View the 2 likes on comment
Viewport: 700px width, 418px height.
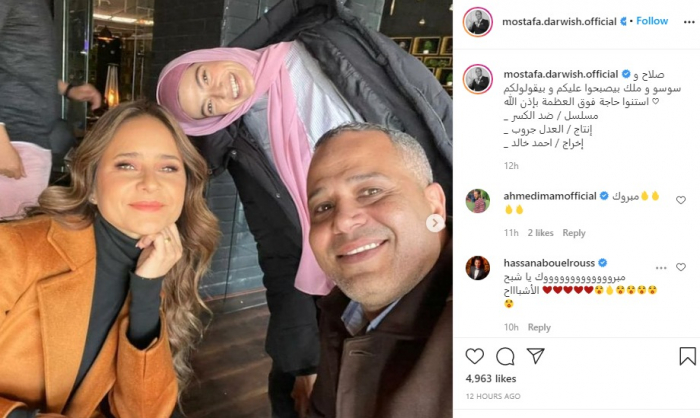(x=540, y=233)
